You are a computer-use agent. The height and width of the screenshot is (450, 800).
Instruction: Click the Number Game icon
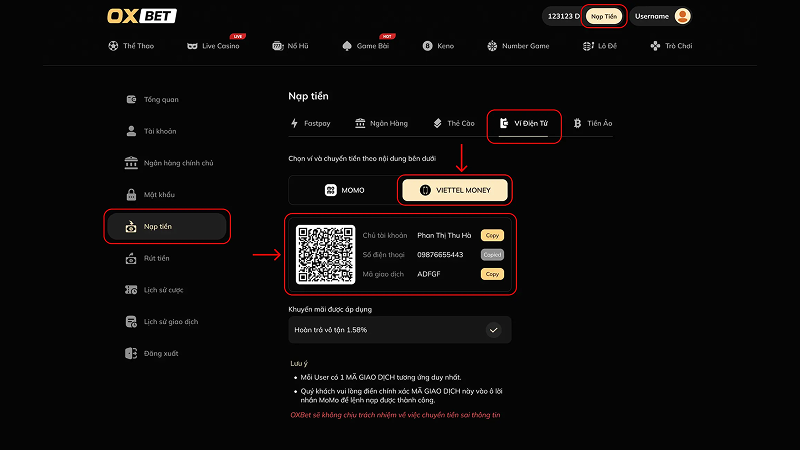pos(492,46)
